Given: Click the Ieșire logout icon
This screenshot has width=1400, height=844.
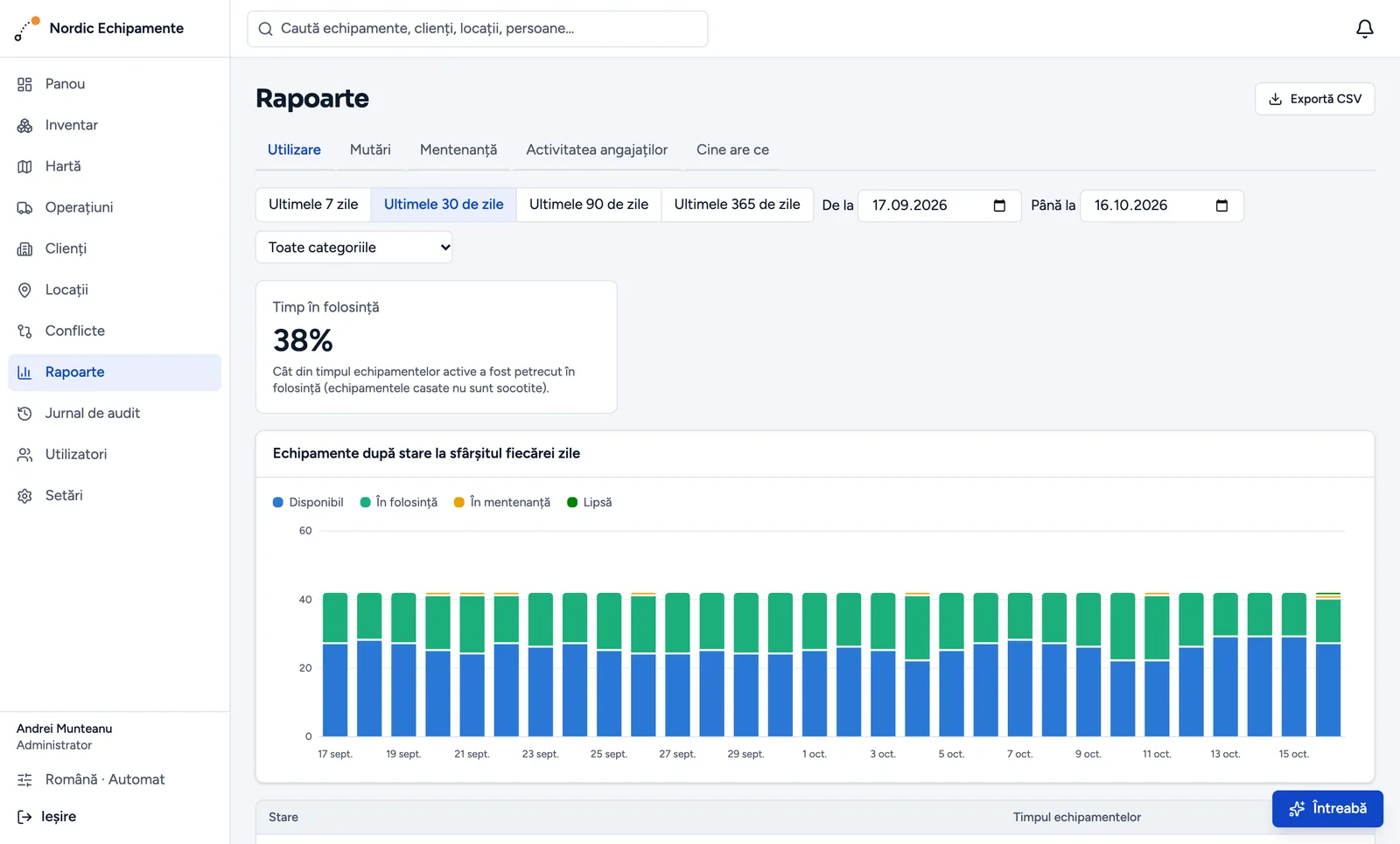Looking at the screenshot, I should (24, 816).
